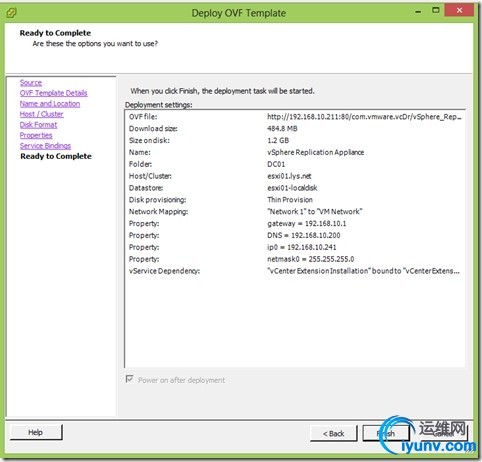Select the 484.8 MB download size value
Viewport: 482px width, 462px height.
tap(282, 129)
